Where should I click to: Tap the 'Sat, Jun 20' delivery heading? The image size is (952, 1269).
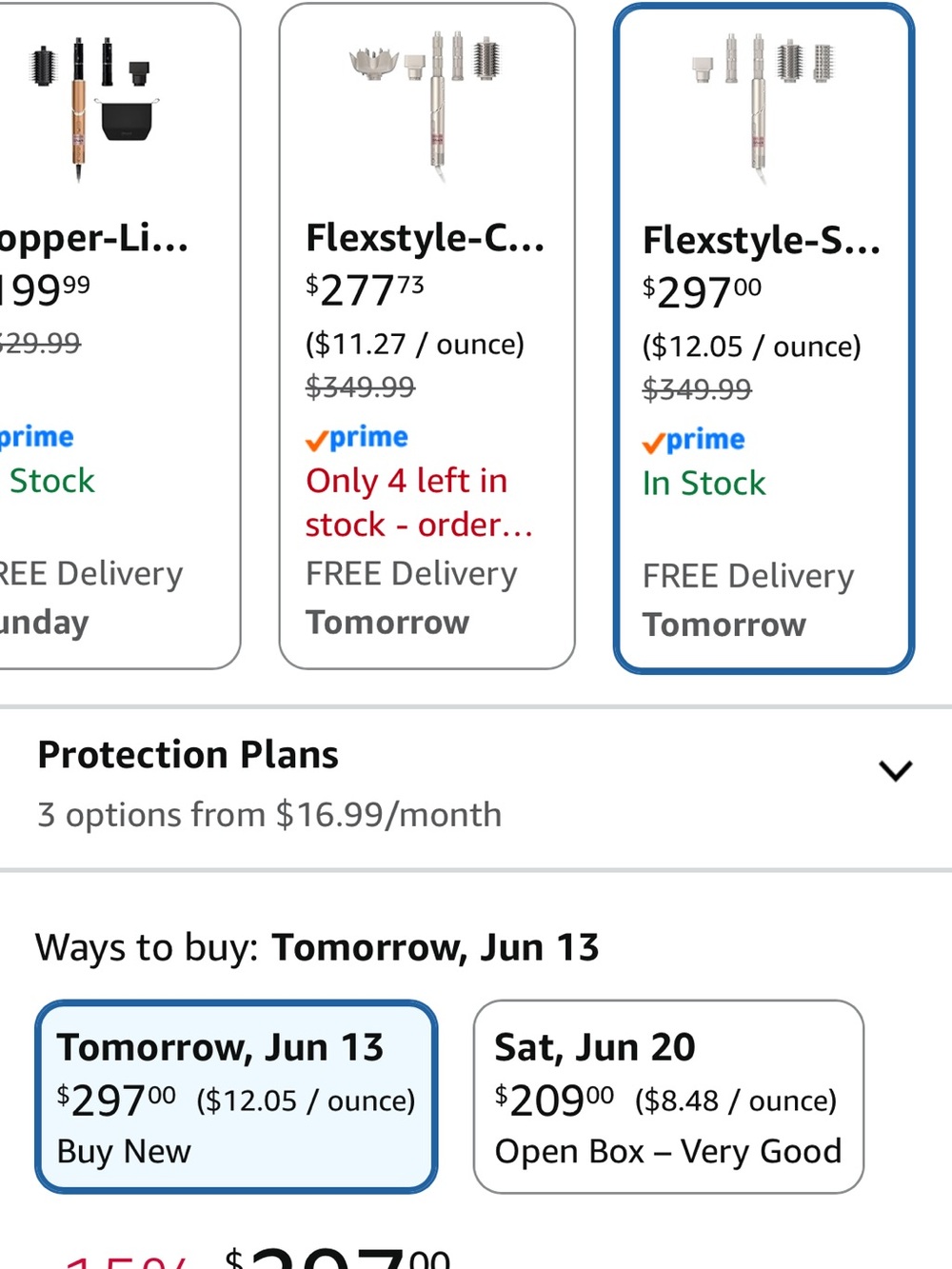pos(595,1047)
